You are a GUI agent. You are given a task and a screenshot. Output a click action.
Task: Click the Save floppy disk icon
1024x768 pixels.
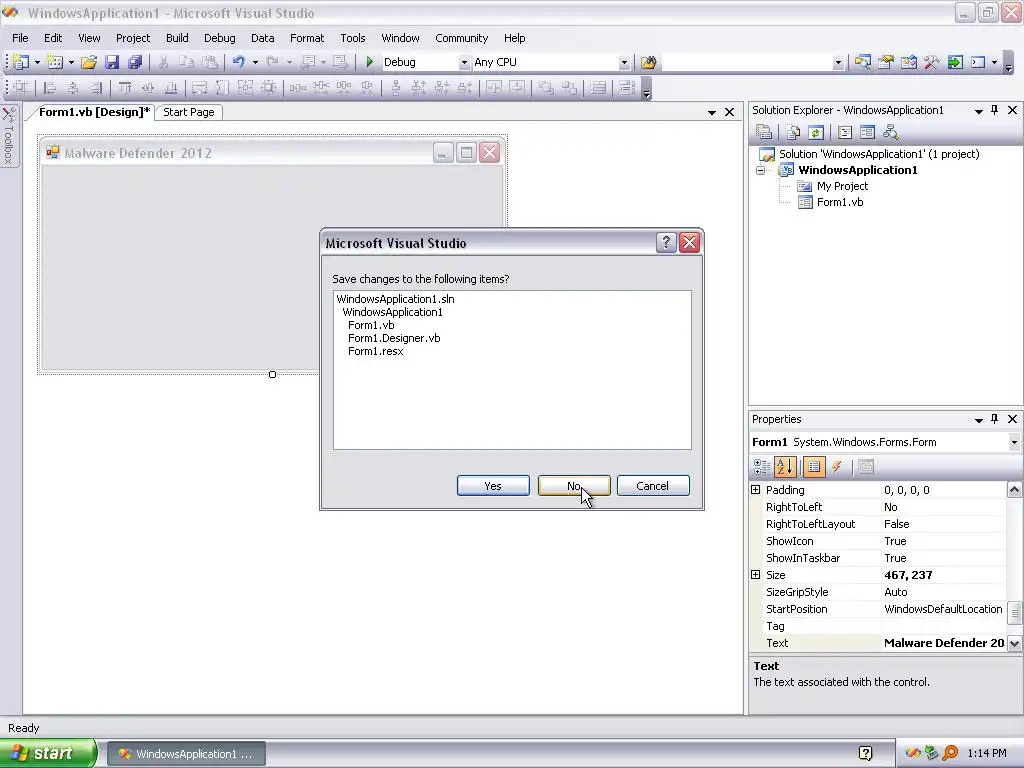tap(112, 62)
